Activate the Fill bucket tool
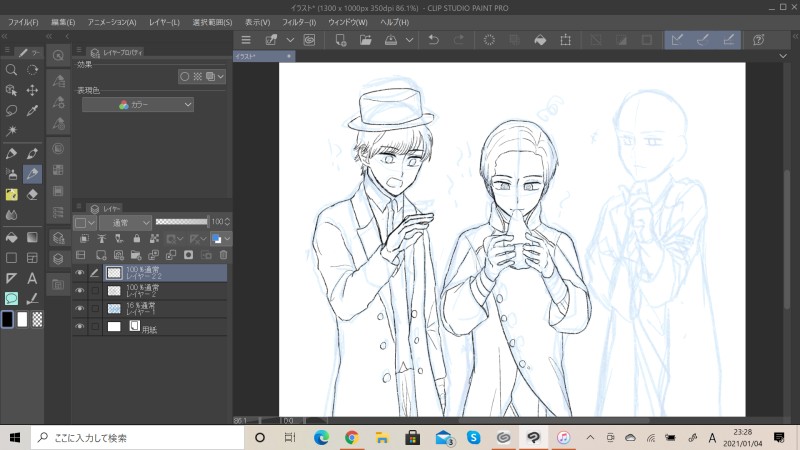Viewport: 800px width, 450px height. 11,238
